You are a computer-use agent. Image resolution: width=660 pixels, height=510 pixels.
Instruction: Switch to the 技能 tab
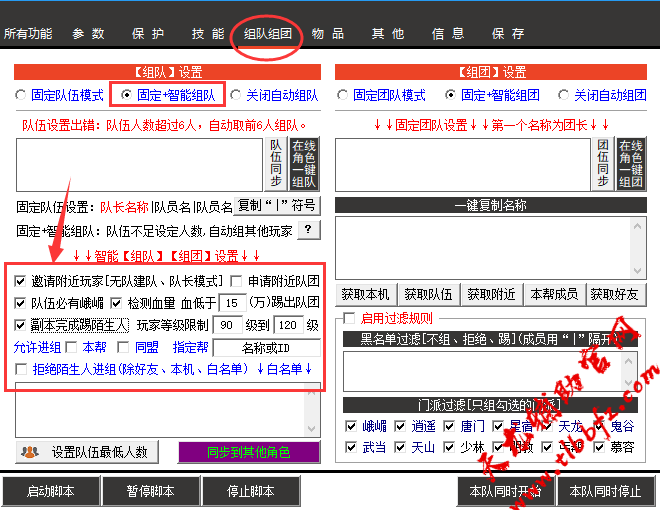pyautogui.click(x=208, y=33)
